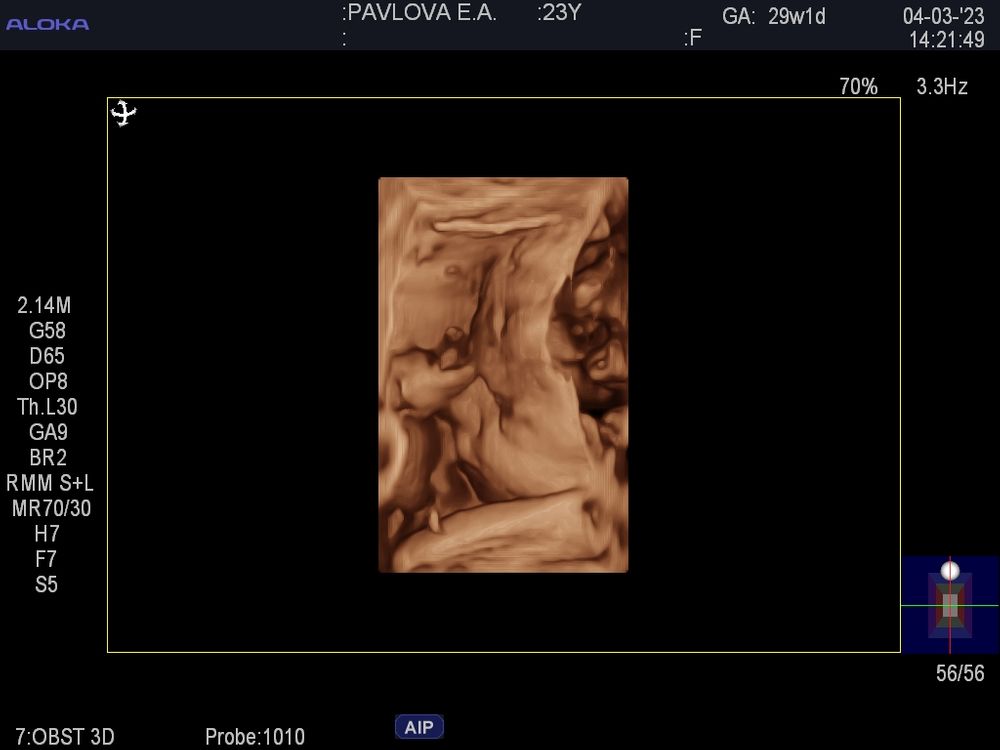The height and width of the screenshot is (750, 1000).
Task: Click the MR70/30 mix ratio value
Action: tap(51, 508)
